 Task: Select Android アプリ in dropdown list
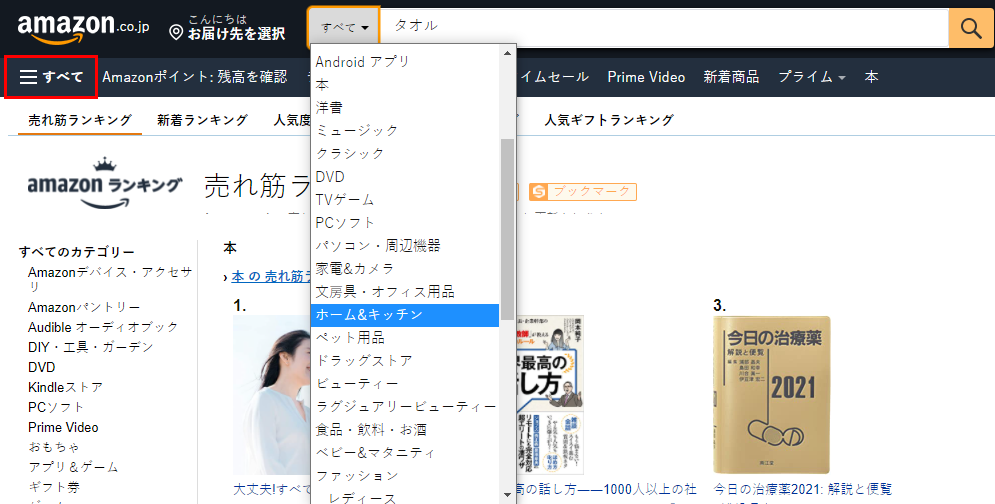tap(405, 62)
